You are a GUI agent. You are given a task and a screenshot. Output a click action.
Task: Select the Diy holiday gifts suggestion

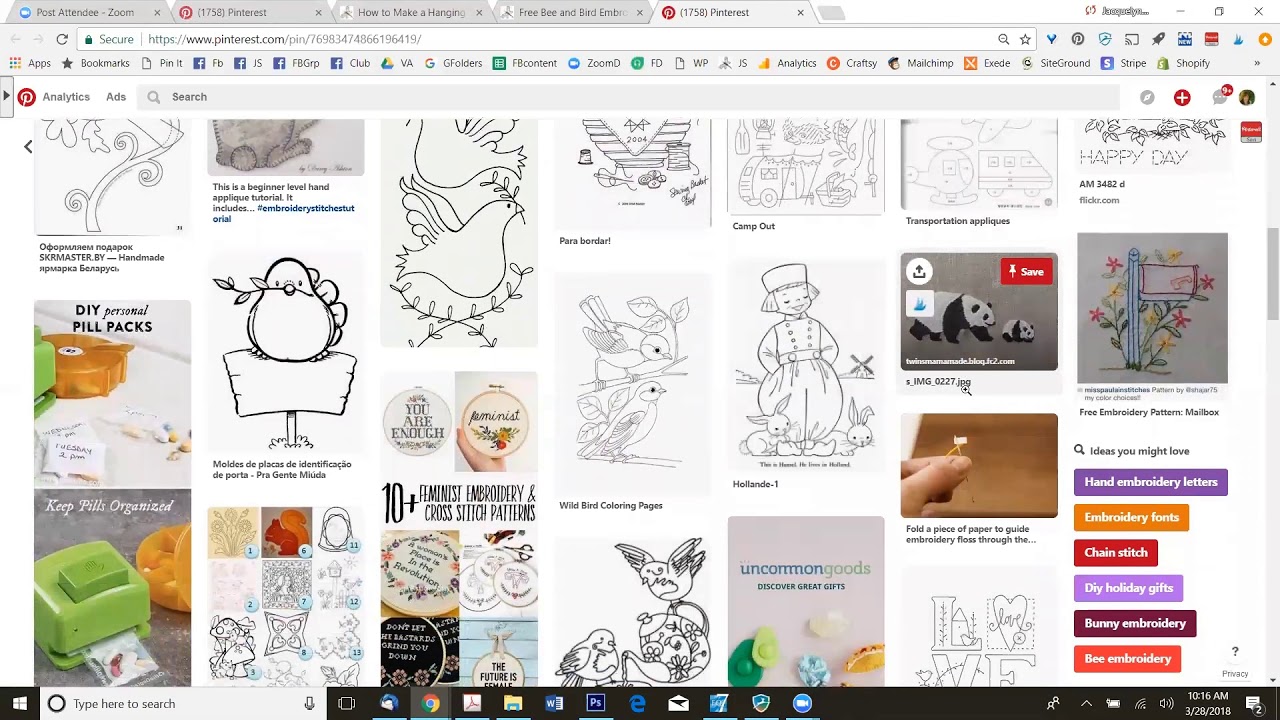(x=1129, y=588)
